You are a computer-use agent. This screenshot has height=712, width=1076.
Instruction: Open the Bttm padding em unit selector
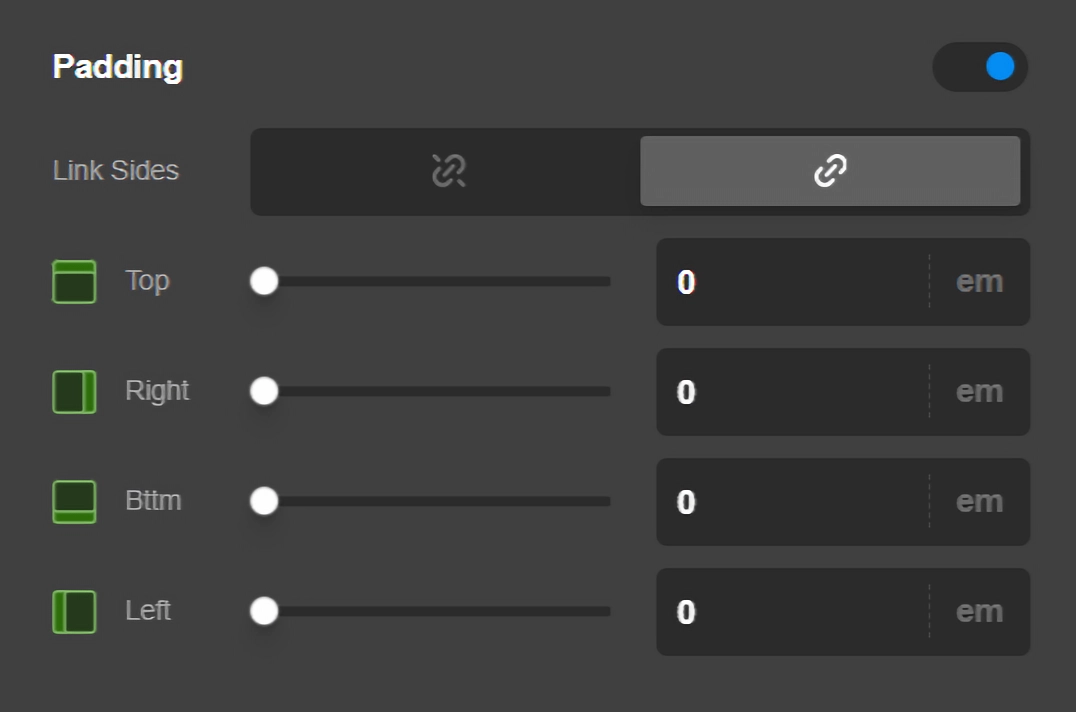point(979,502)
